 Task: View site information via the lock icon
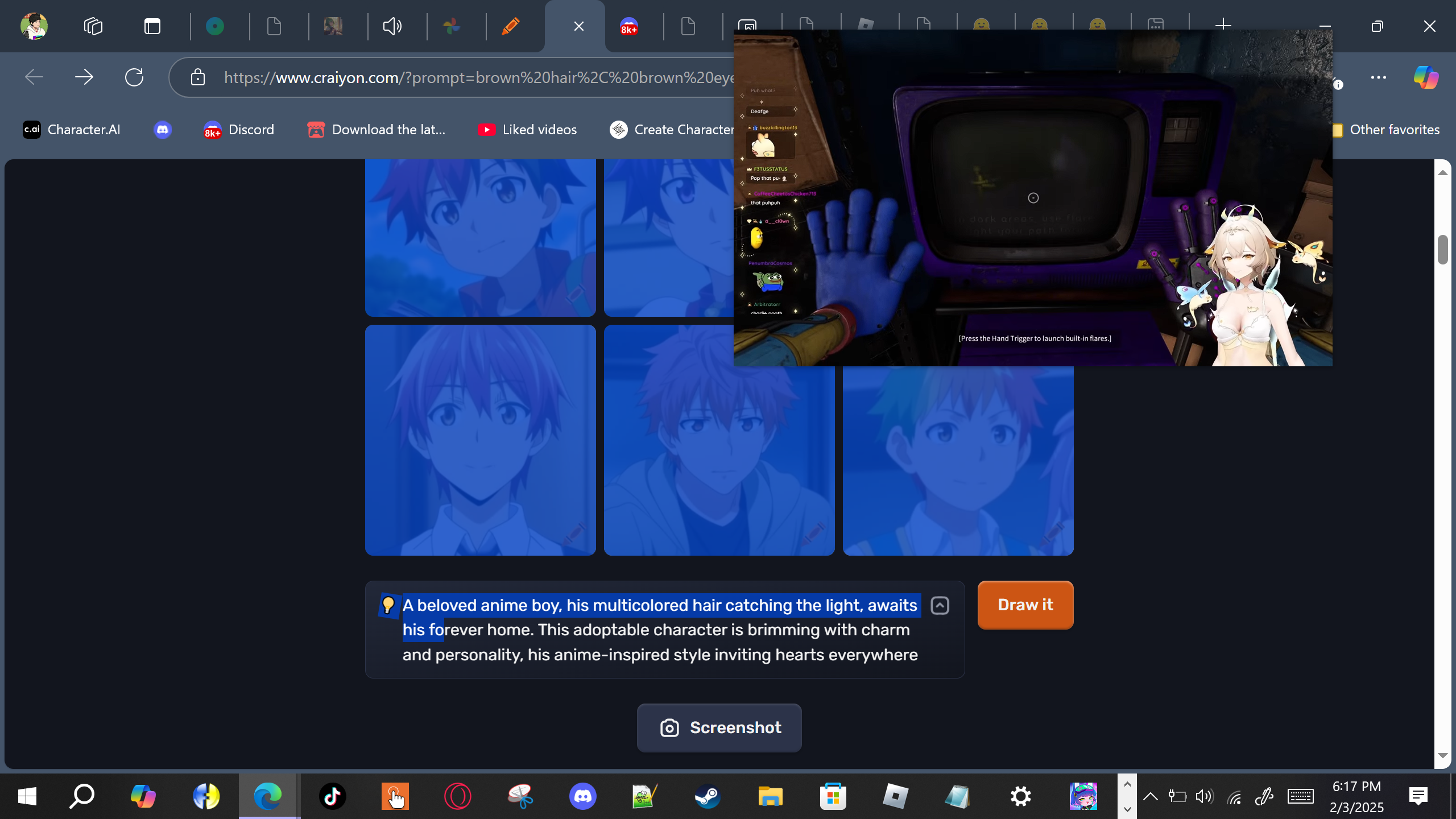tap(198, 77)
